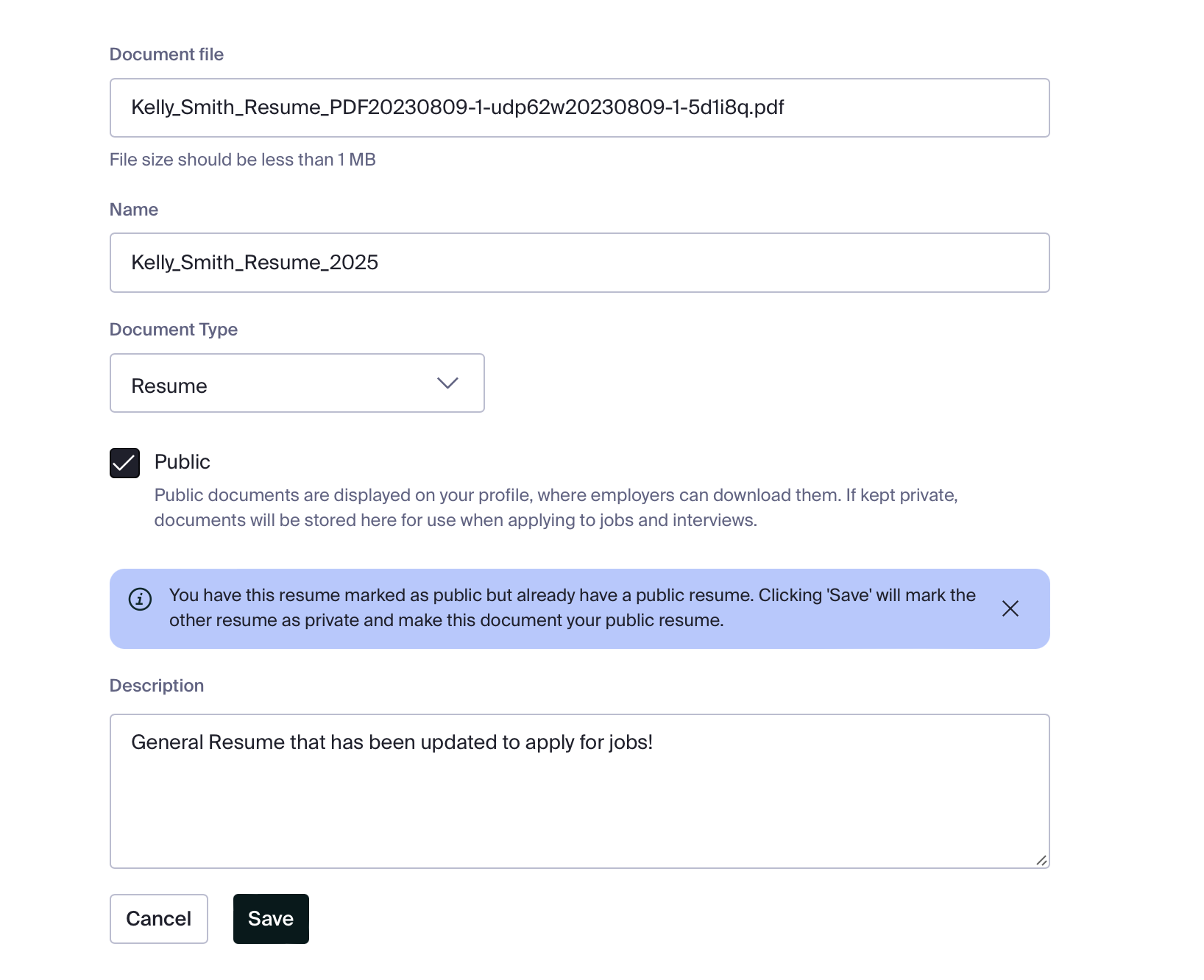Uncheck the Public checkbox
Viewport: 1204px width, 980px height.
pos(124,463)
